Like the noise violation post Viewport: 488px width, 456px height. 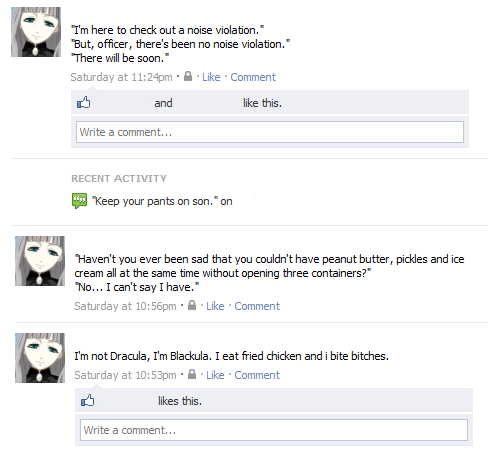[x=211, y=77]
